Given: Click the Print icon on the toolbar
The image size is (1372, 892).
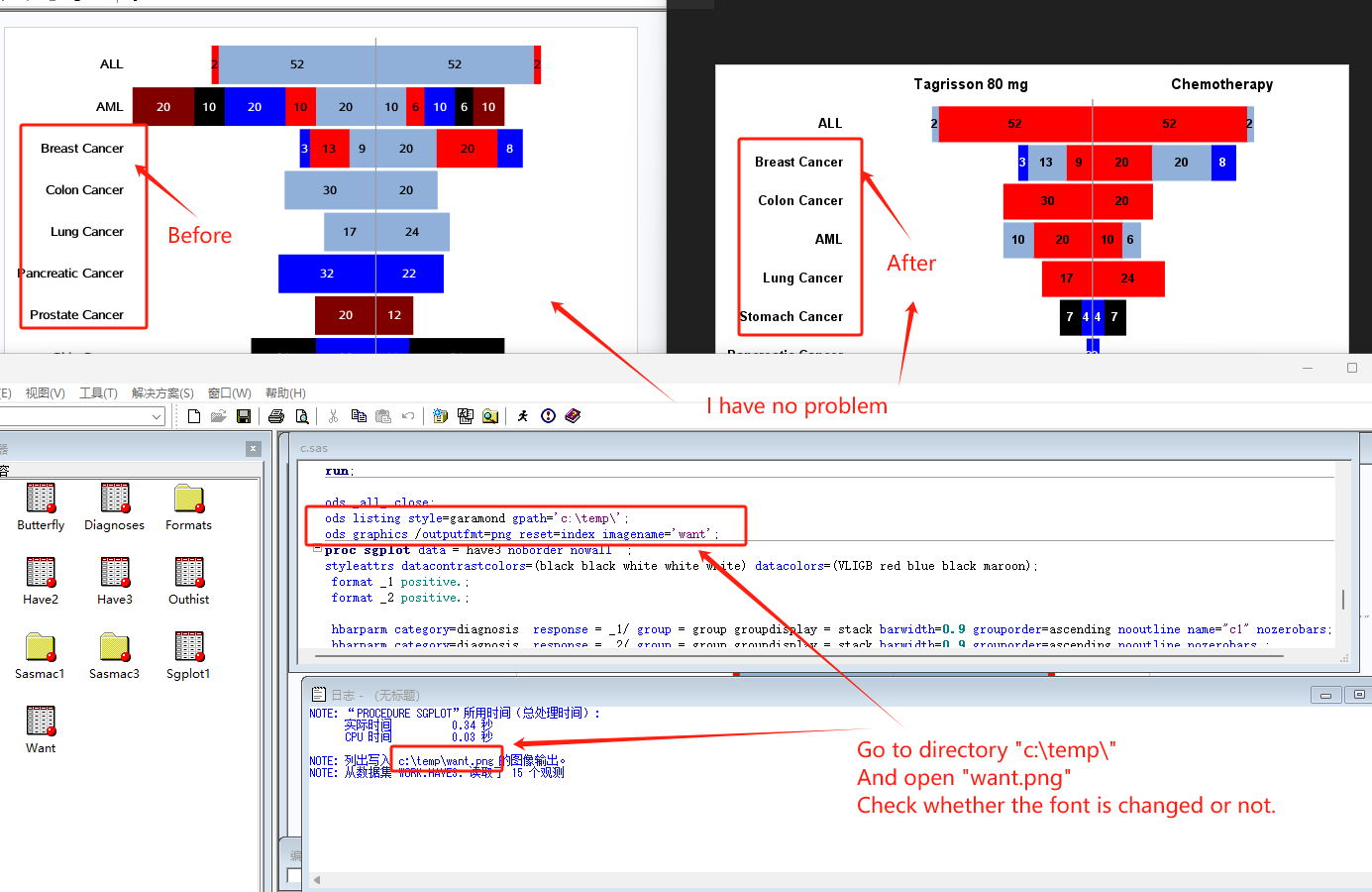Looking at the screenshot, I should pyautogui.click(x=276, y=415).
